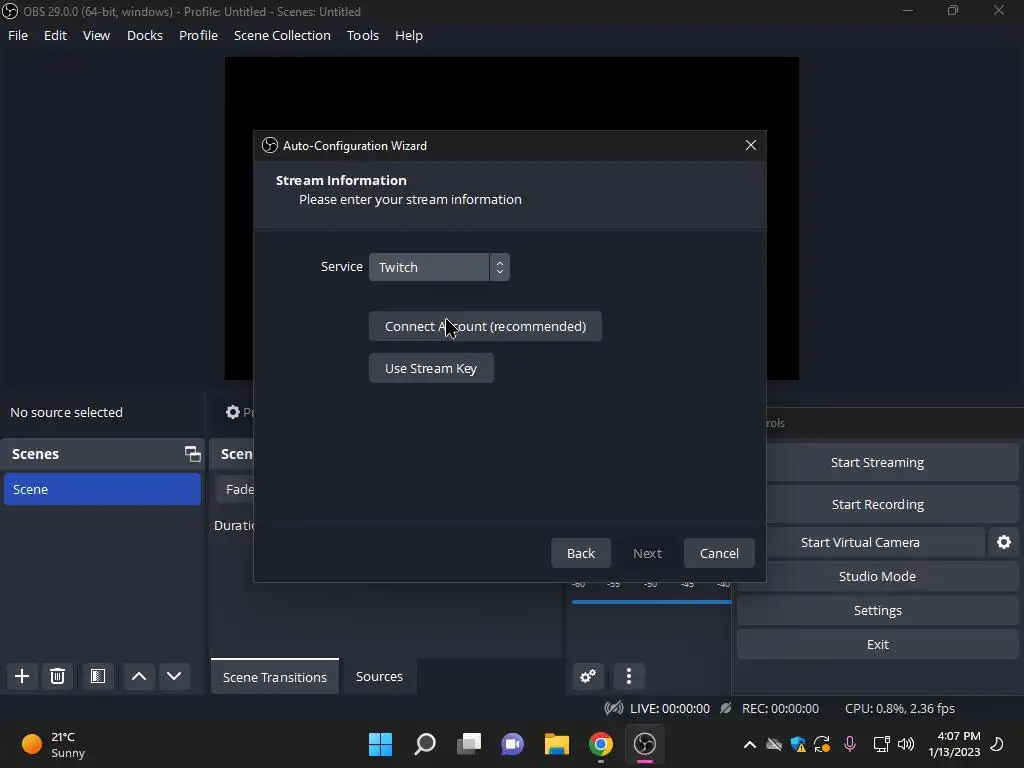1024x768 pixels.
Task: Go Back in the wizard
Action: click(581, 553)
